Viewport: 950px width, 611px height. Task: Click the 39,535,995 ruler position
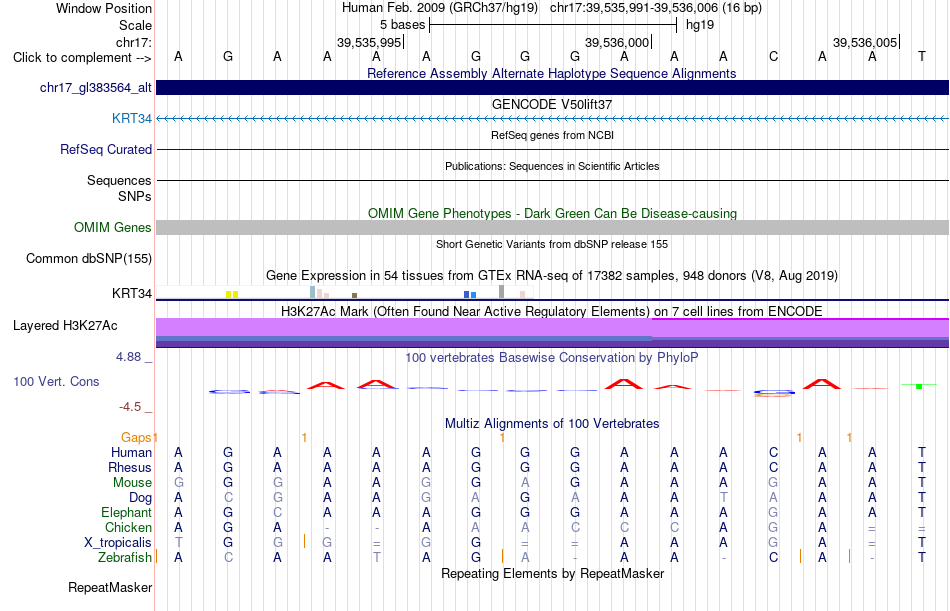[x=369, y=42]
